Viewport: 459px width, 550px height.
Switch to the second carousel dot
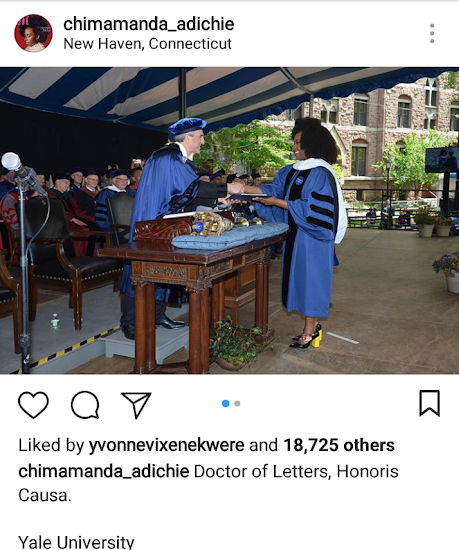pyautogui.click(x=237, y=404)
